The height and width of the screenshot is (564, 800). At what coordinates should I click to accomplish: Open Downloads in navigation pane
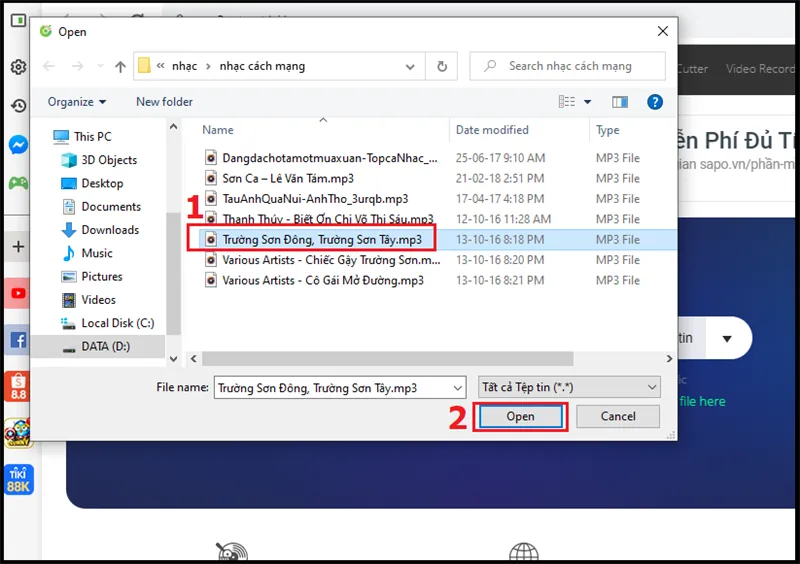pyautogui.click(x=100, y=230)
